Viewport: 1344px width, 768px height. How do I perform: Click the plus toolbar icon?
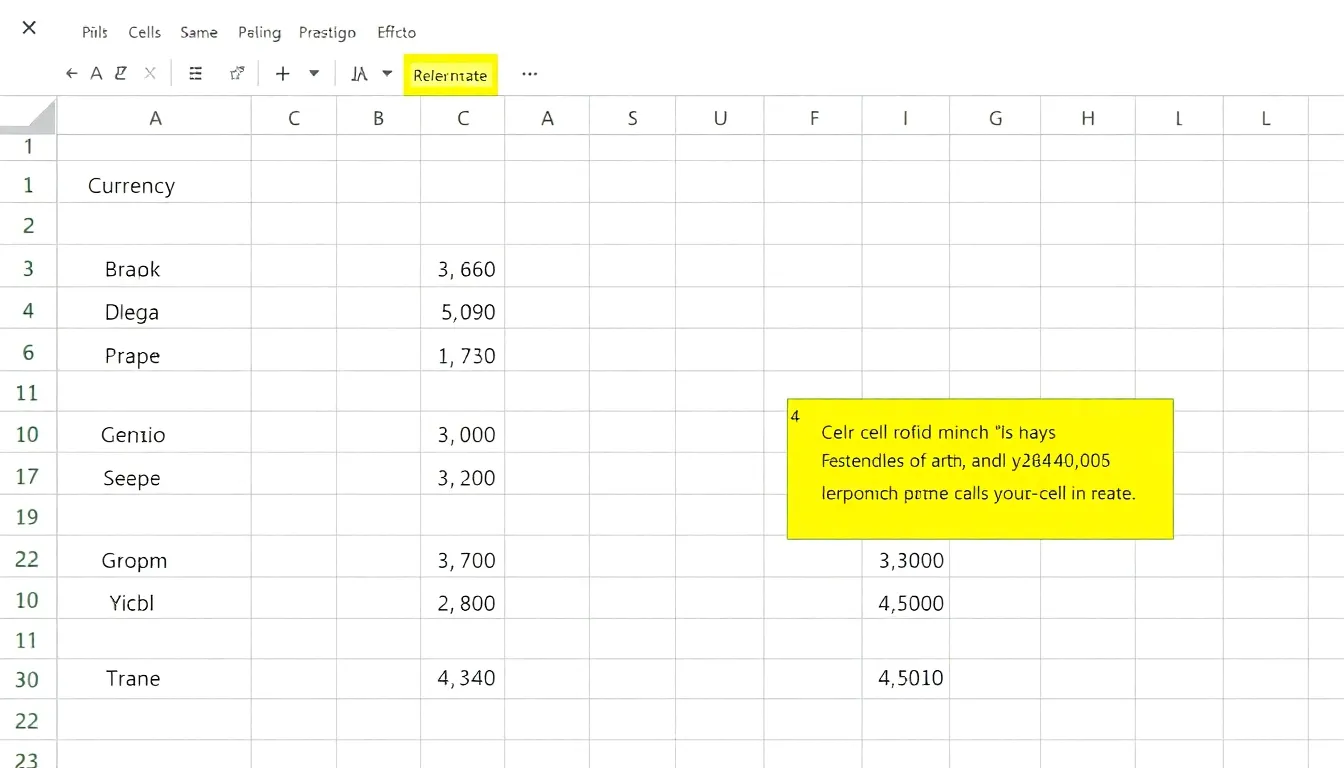(283, 74)
